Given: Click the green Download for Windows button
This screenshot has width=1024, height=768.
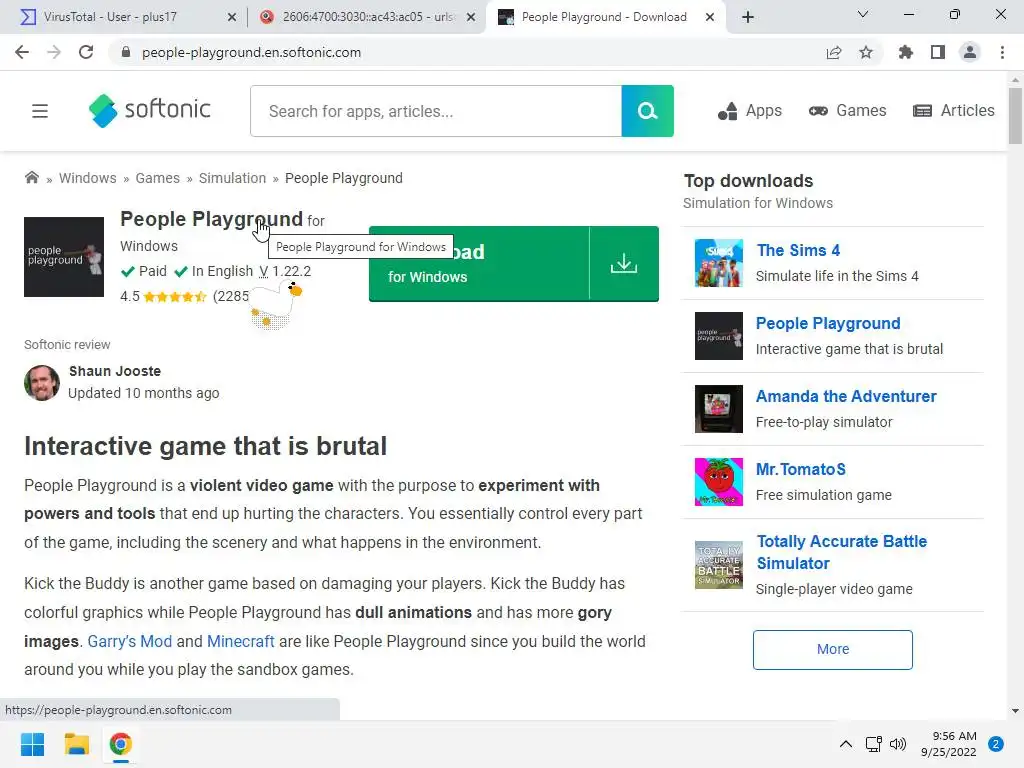Looking at the screenshot, I should (x=513, y=264).
